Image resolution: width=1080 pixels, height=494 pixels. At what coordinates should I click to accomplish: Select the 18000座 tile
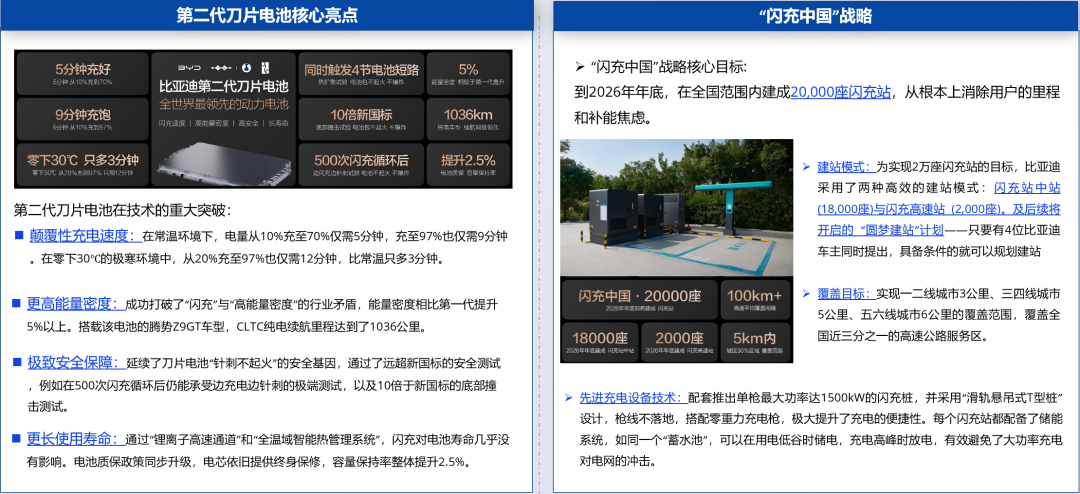point(599,342)
